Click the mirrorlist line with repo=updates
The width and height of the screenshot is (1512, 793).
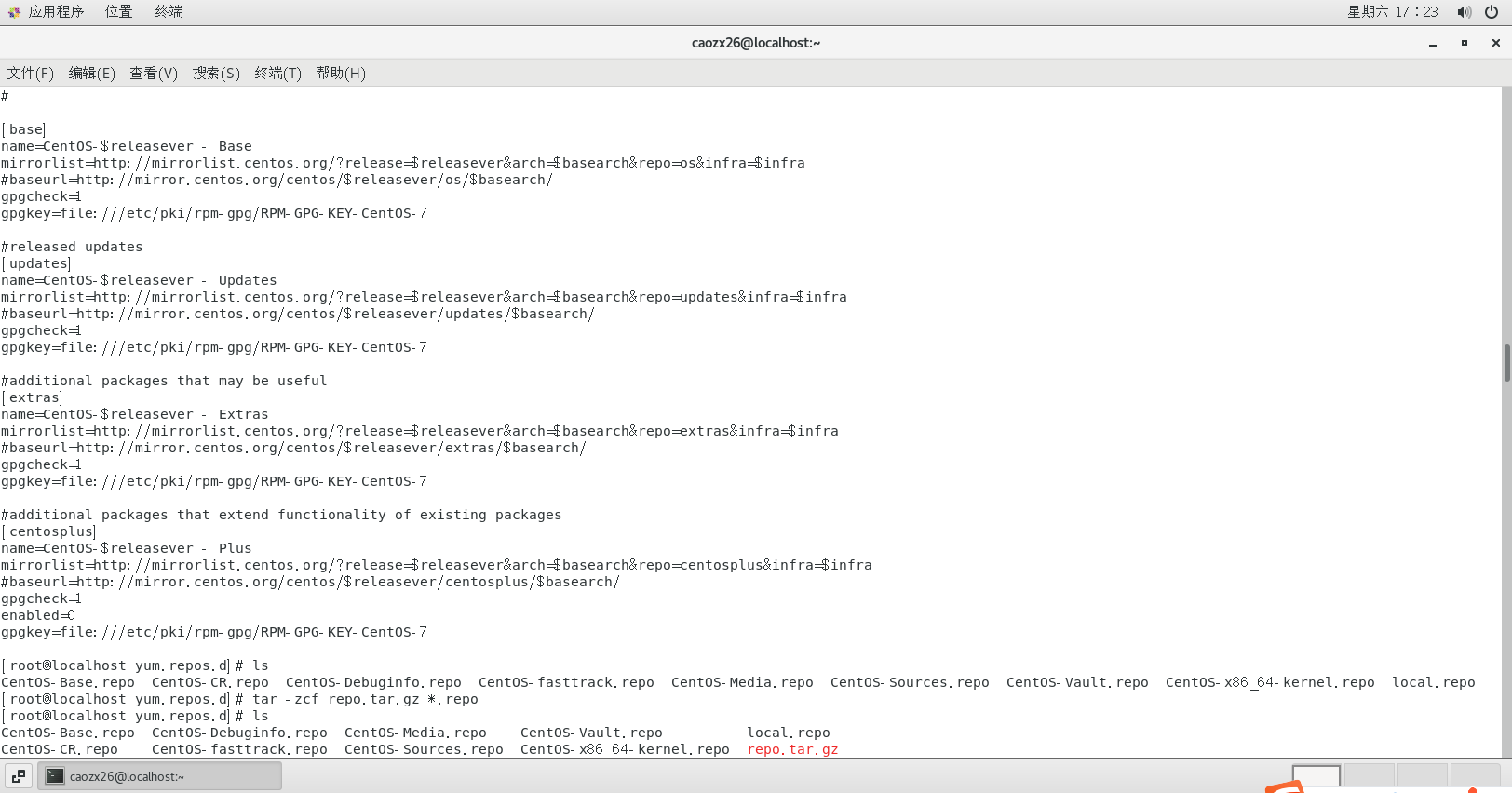424,297
